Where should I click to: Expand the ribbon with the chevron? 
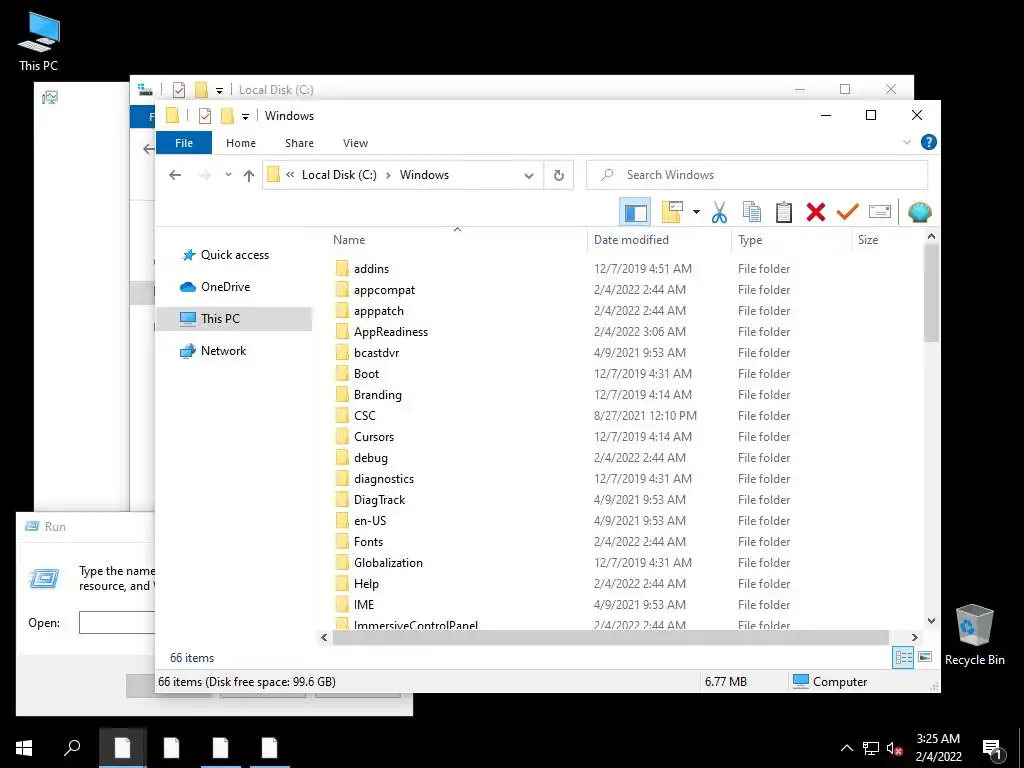pos(906,142)
